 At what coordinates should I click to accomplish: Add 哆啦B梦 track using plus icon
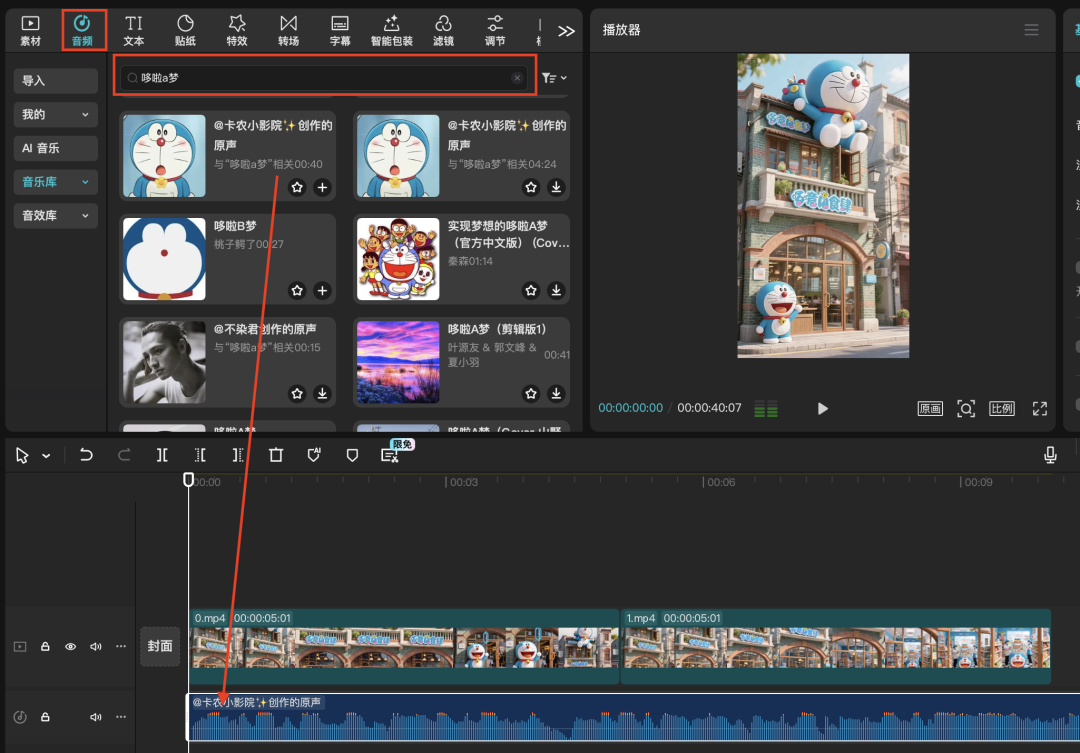click(x=322, y=290)
